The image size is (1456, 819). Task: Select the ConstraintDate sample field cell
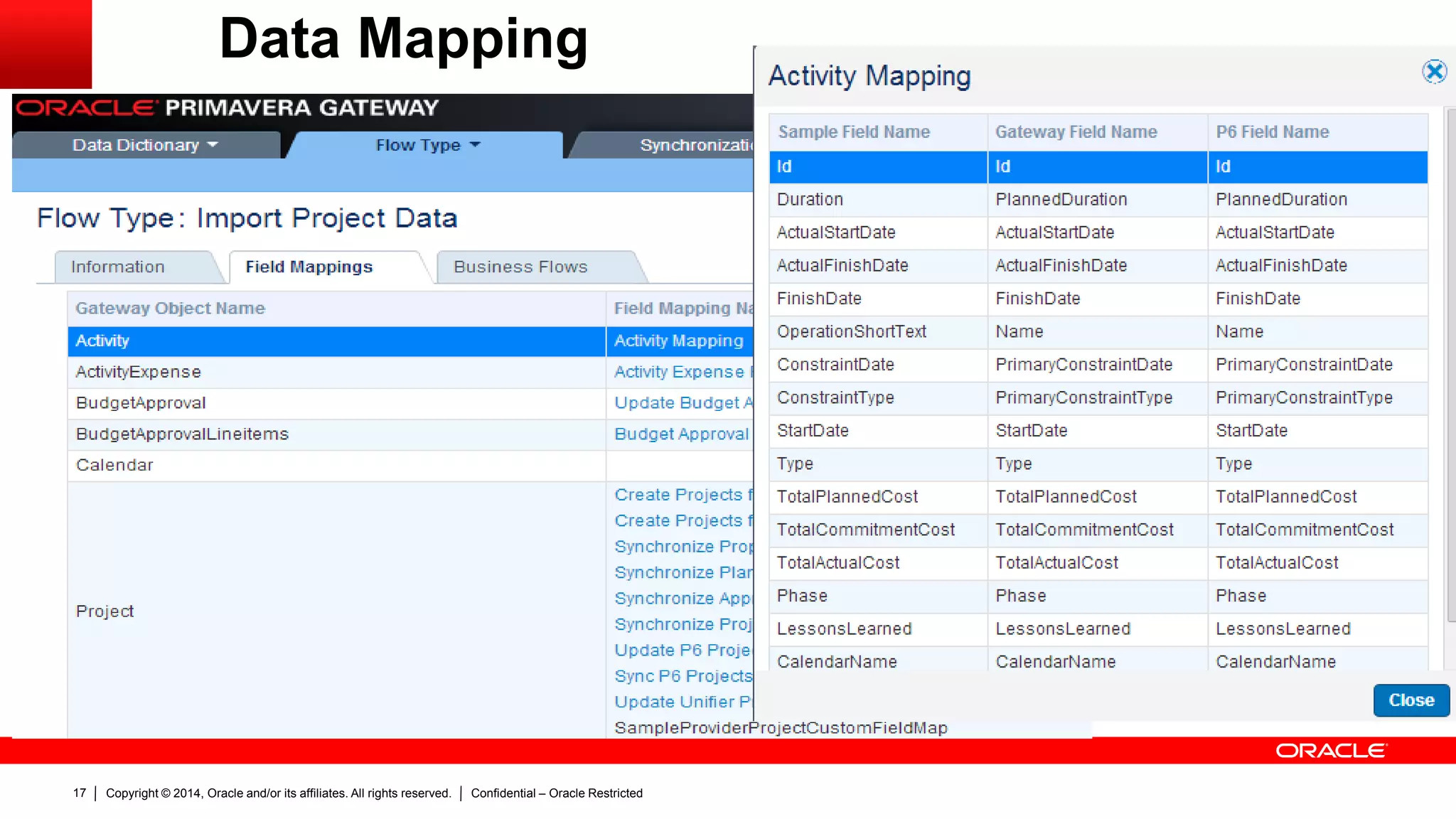878,365
